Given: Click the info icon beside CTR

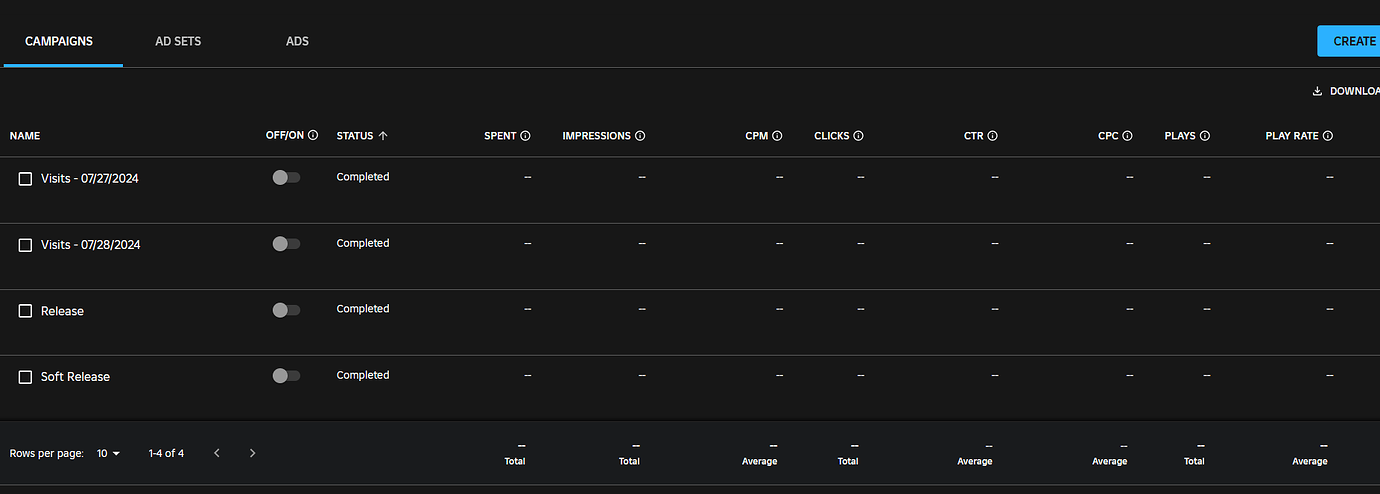Looking at the screenshot, I should tap(992, 136).
